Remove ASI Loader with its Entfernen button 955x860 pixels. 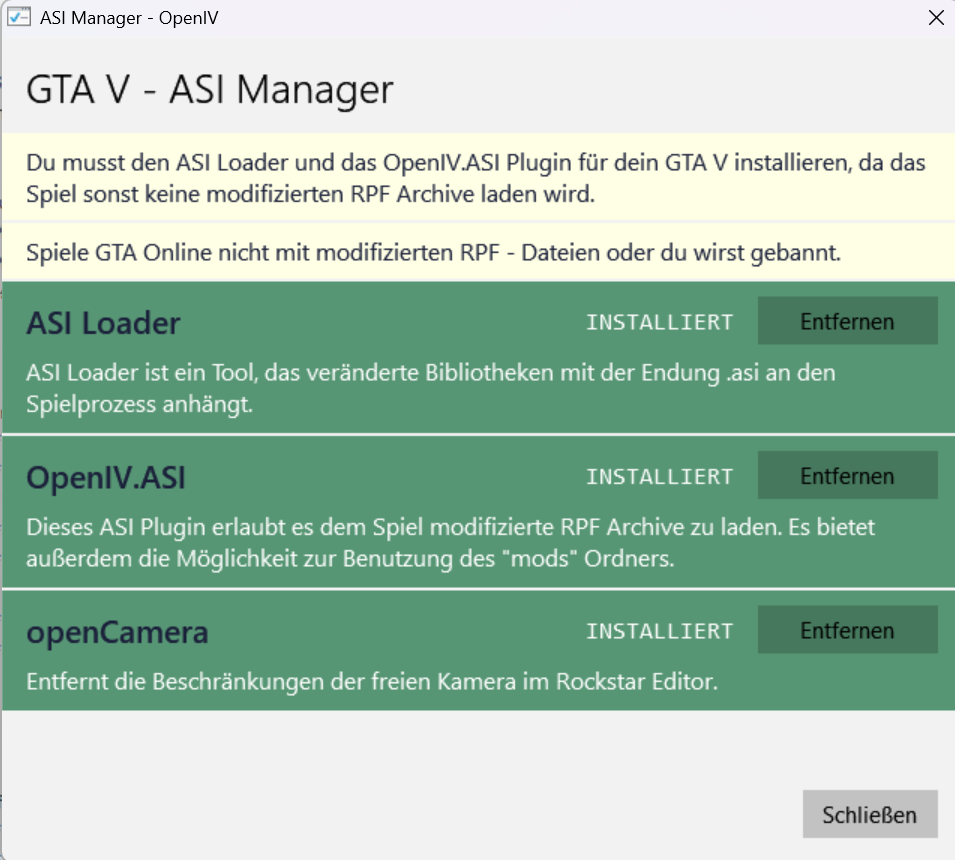tap(847, 321)
